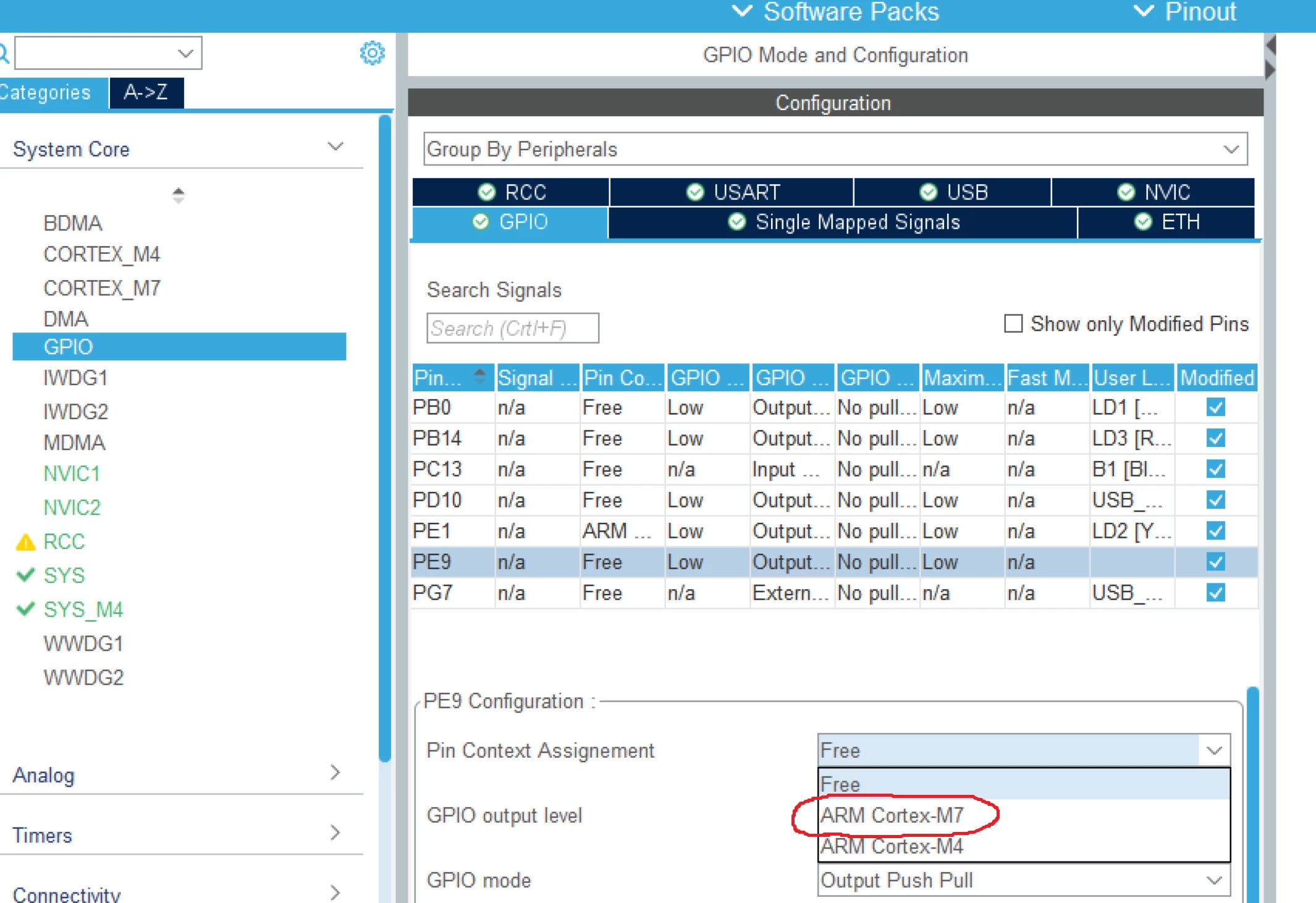Screen dimensions: 1316x903
Task: Click the Pin column sort arrow
Action: coord(479,376)
